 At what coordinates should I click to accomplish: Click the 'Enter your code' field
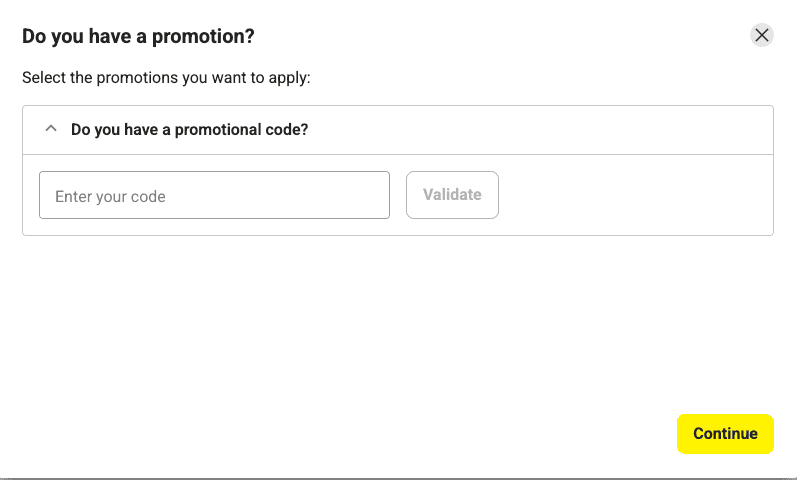click(x=214, y=195)
